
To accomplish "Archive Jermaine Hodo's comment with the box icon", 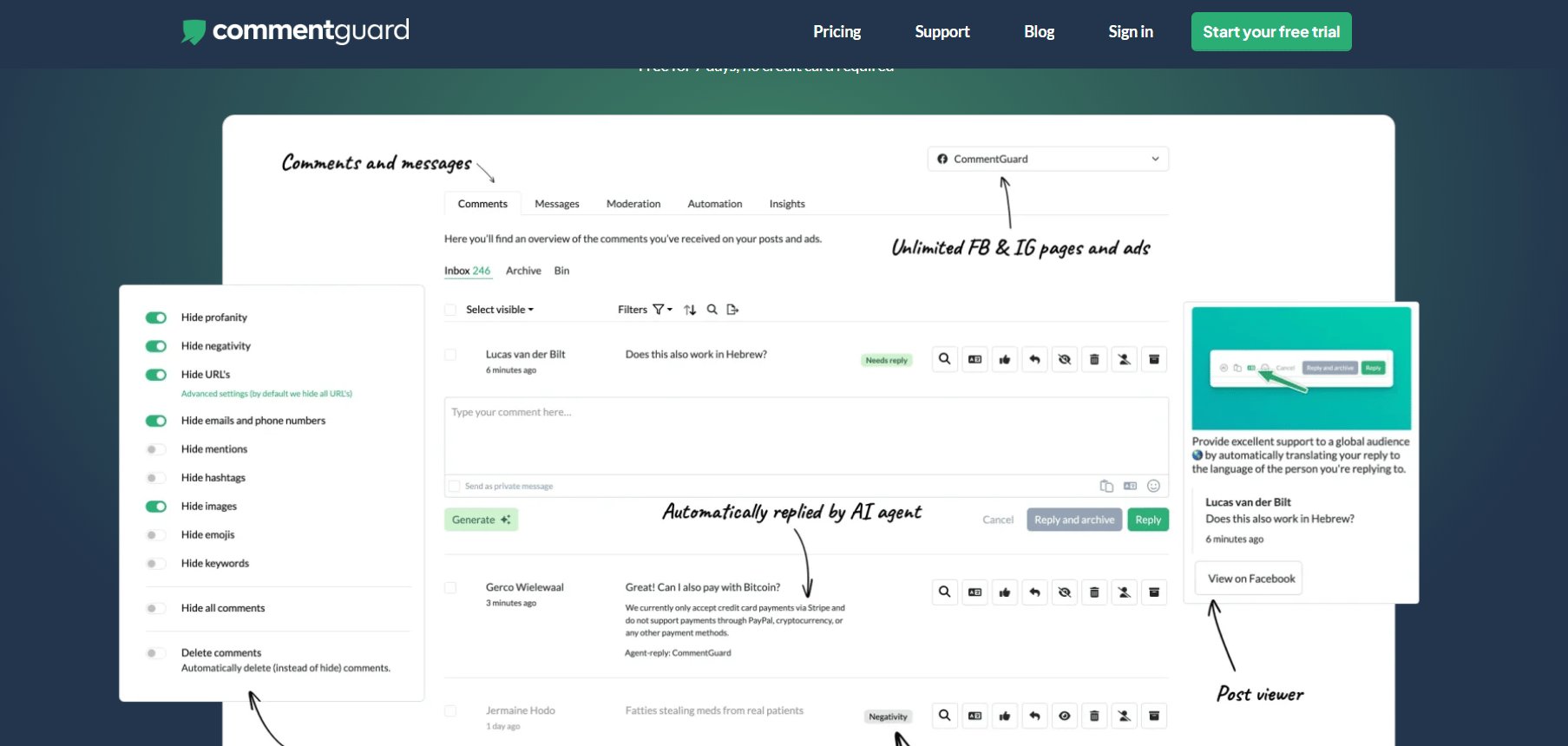I will tap(1154, 716).
